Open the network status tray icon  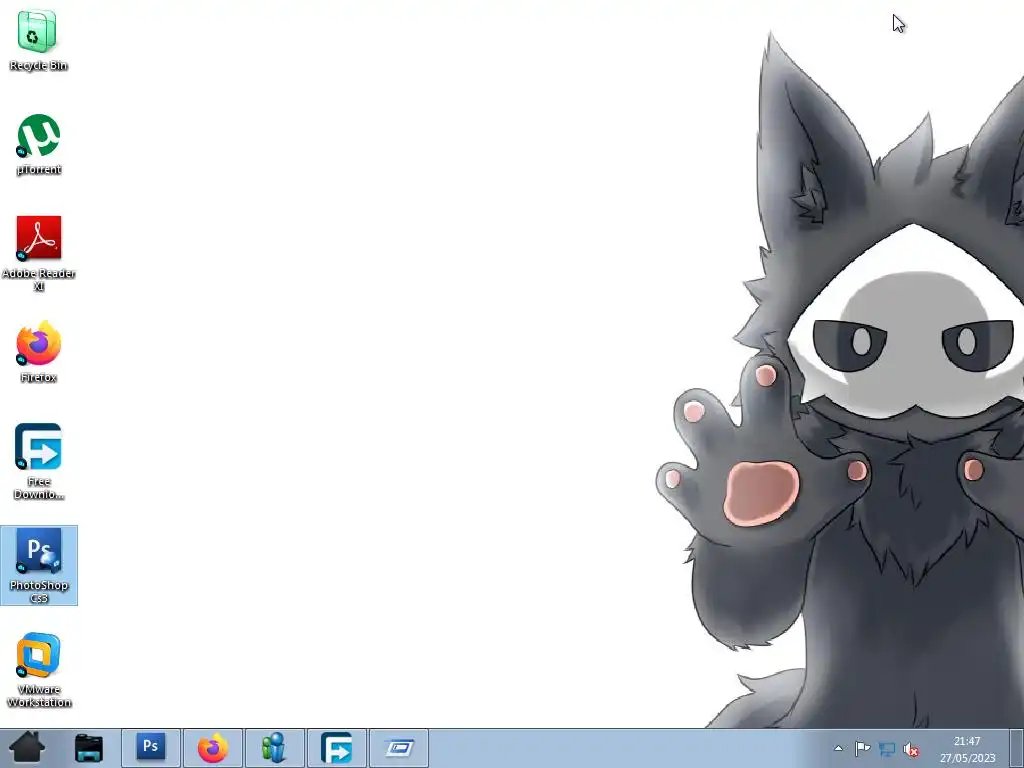tap(887, 749)
